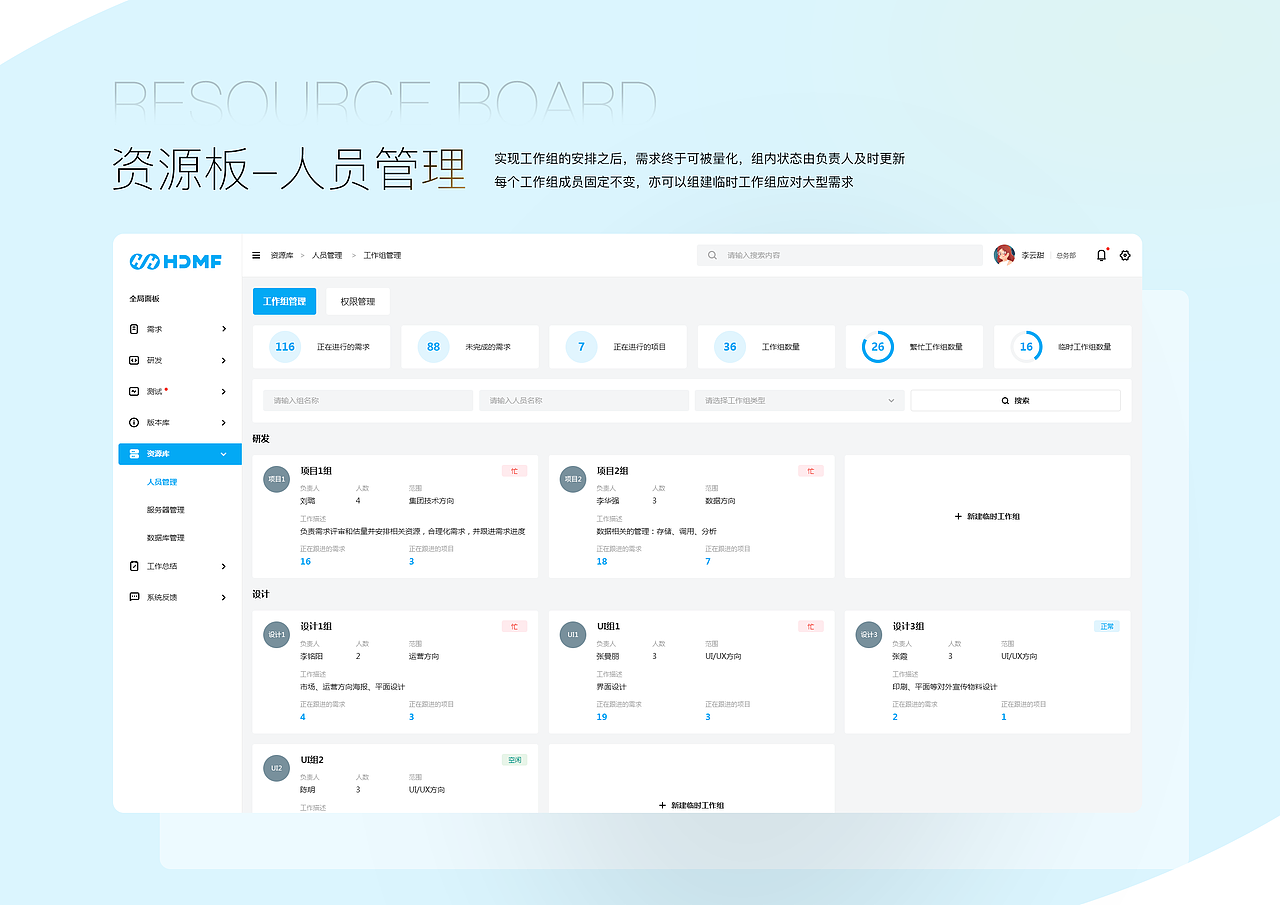Click the 版本库 sidebar icon
Image resolution: width=1280 pixels, height=905 pixels.
pyautogui.click(x=134, y=423)
